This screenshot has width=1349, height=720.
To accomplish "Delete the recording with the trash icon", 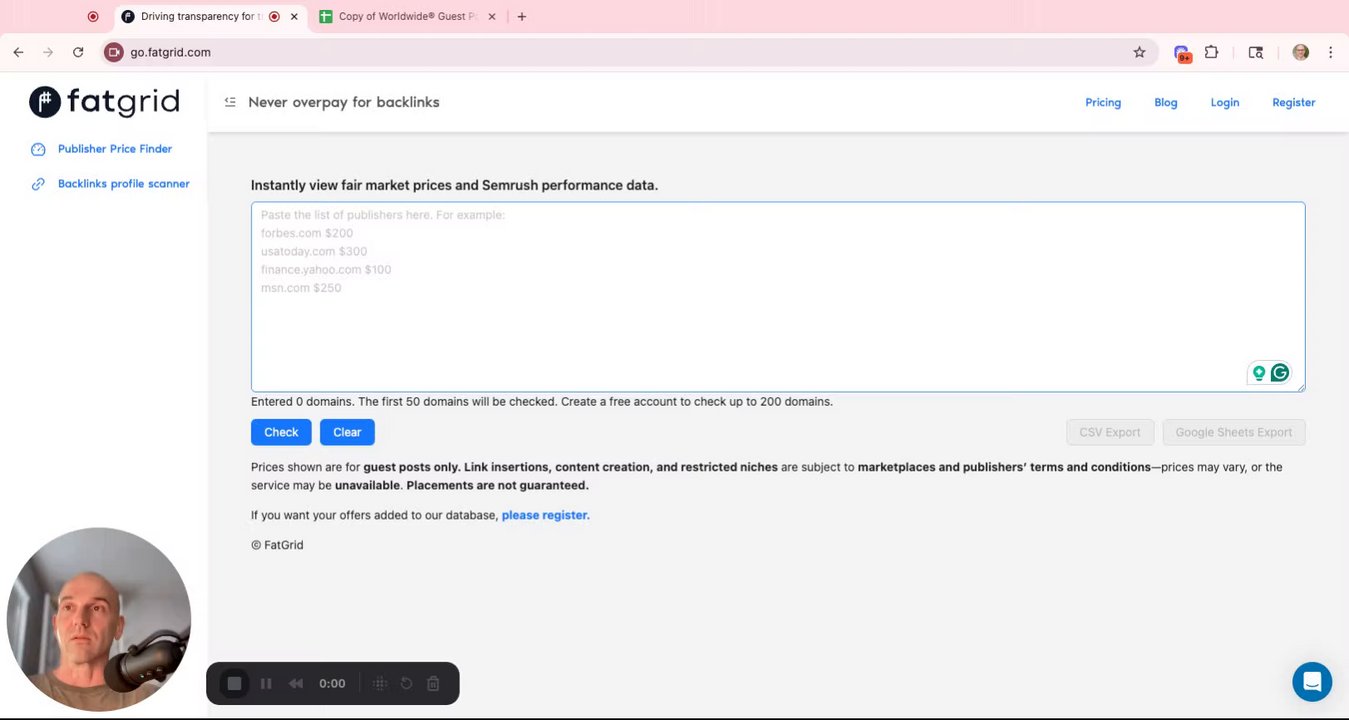I will [x=433, y=684].
